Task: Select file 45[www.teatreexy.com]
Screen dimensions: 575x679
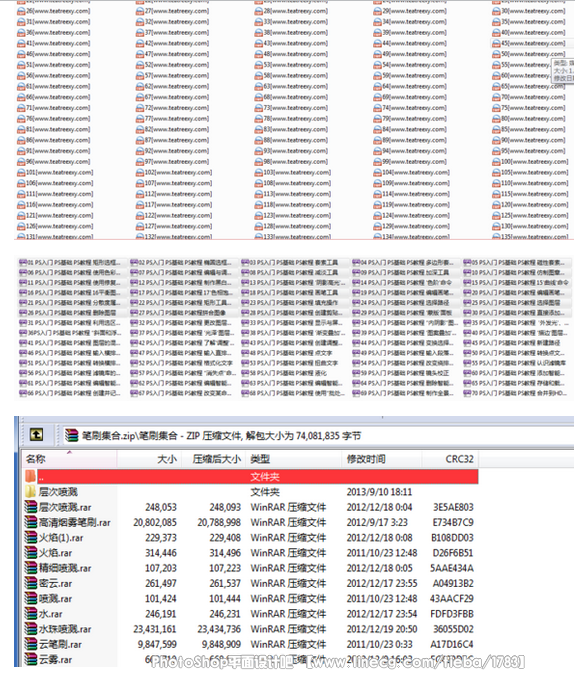Action: click(x=529, y=43)
